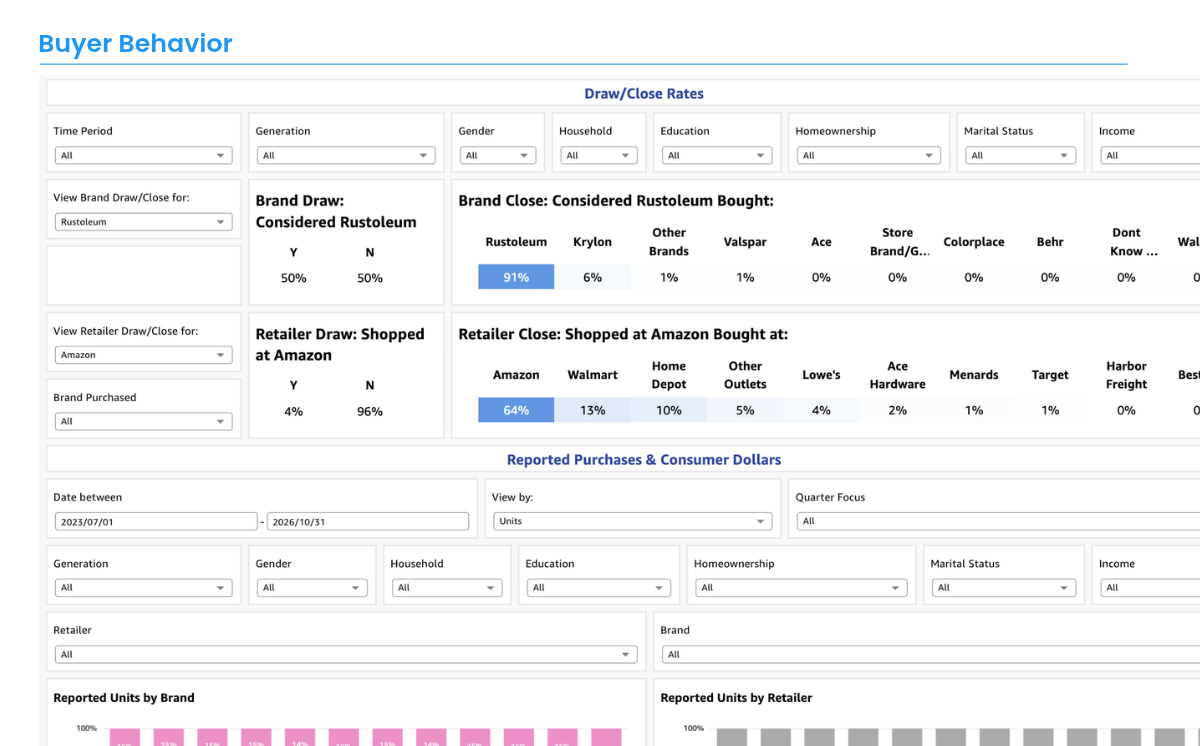Click the 2% Ace Hardware close cell
1200x746 pixels.
pyautogui.click(x=897, y=410)
